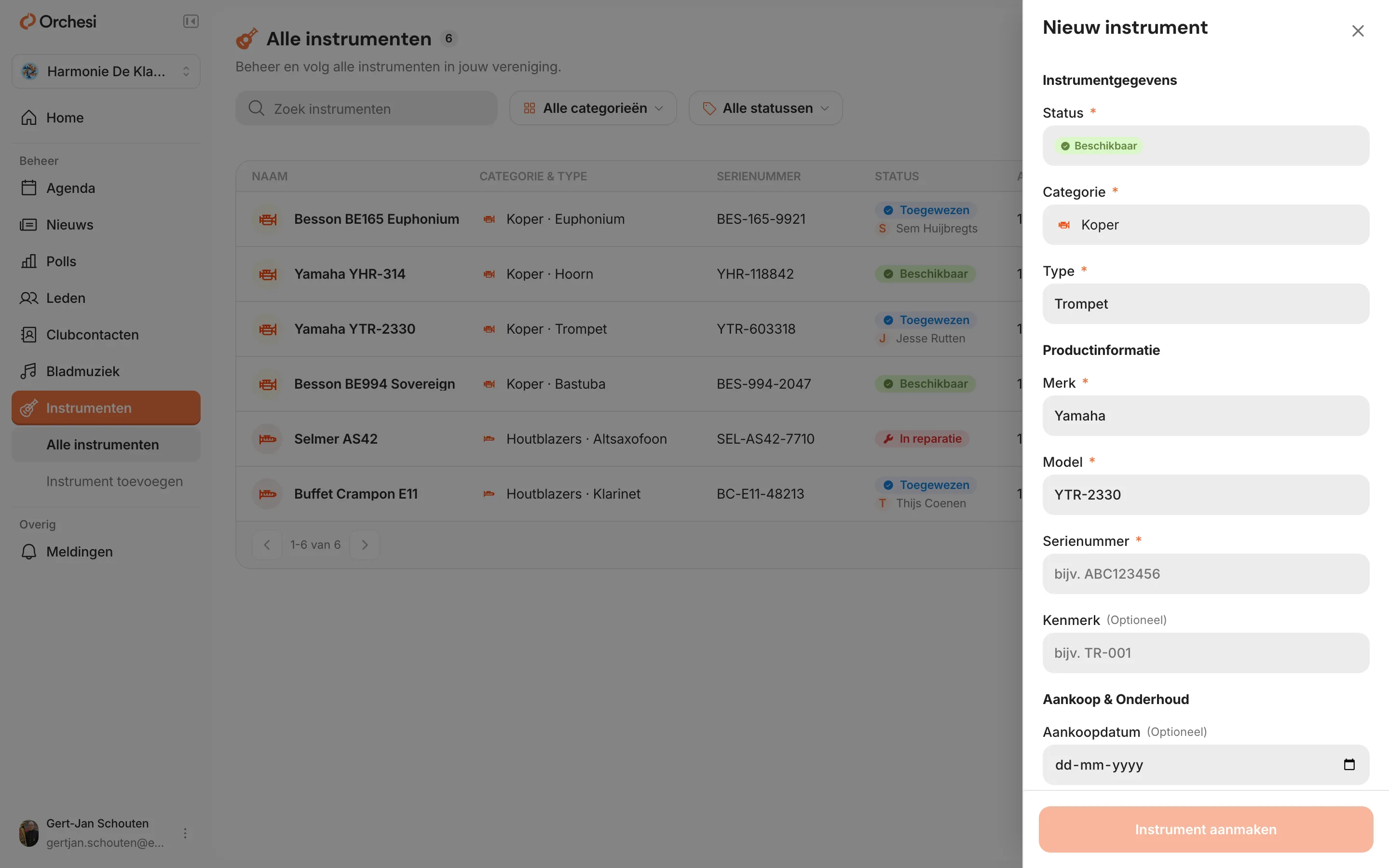Close the Nieuw instrument panel
This screenshot has width=1389, height=868.
point(1358,31)
